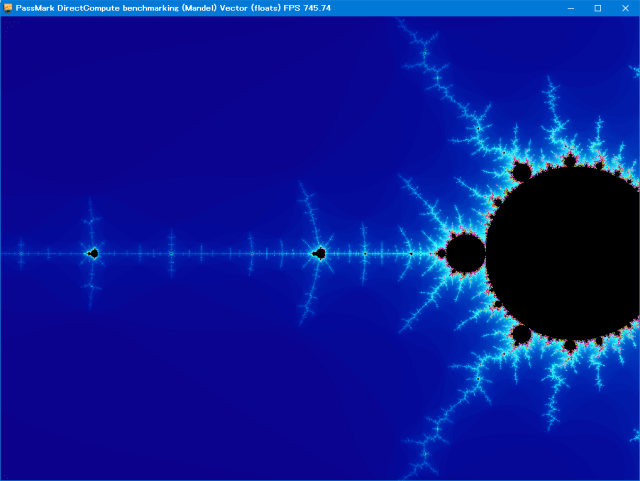Click the mini Mandelbrot in the antenna's middle

(x=319, y=254)
